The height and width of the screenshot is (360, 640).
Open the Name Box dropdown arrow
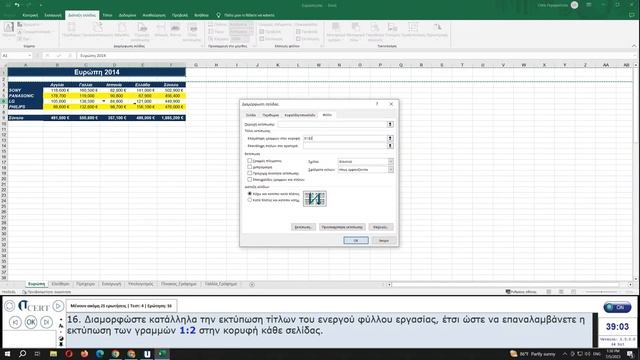coord(29,56)
